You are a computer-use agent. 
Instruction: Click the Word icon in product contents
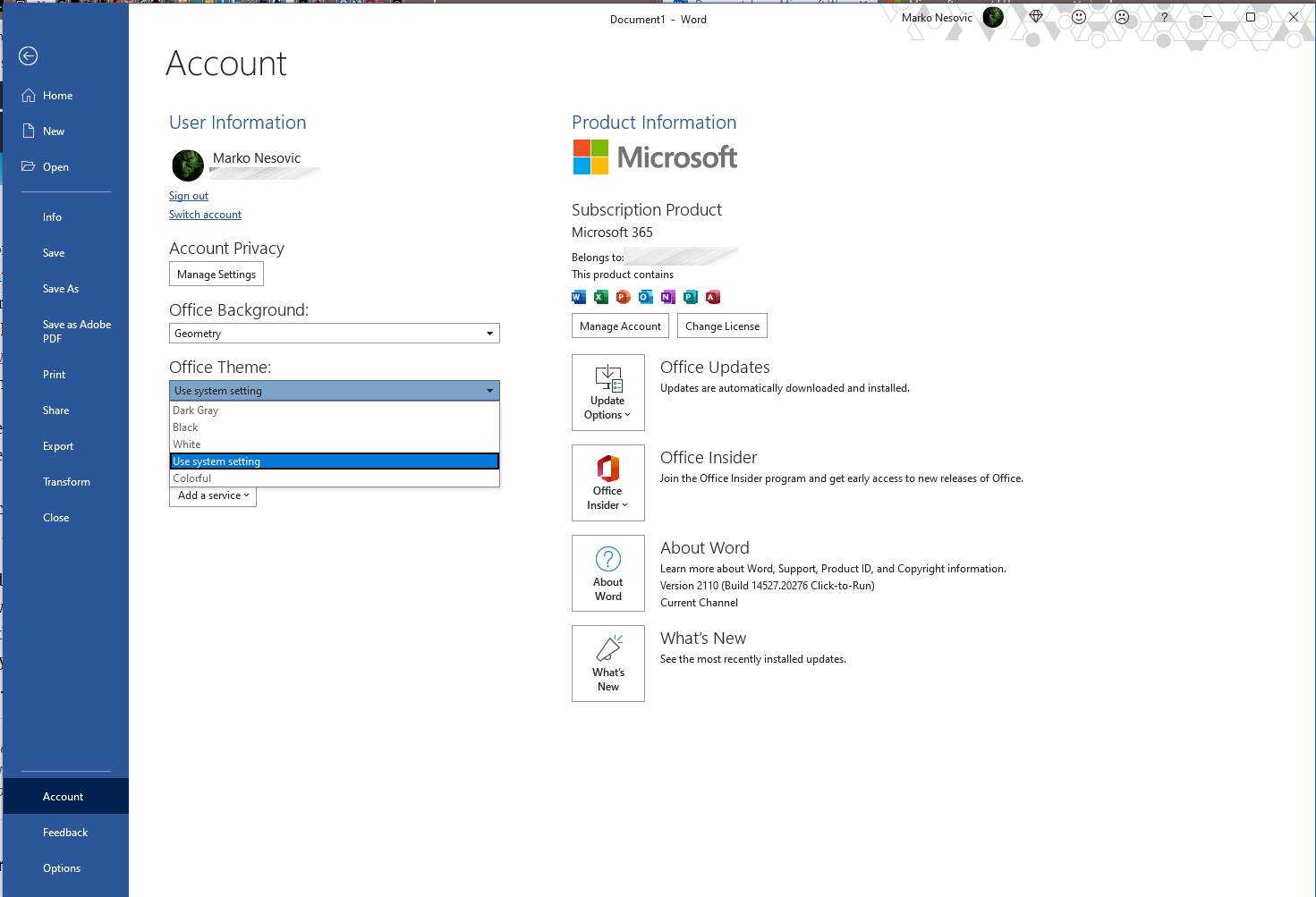(x=578, y=296)
